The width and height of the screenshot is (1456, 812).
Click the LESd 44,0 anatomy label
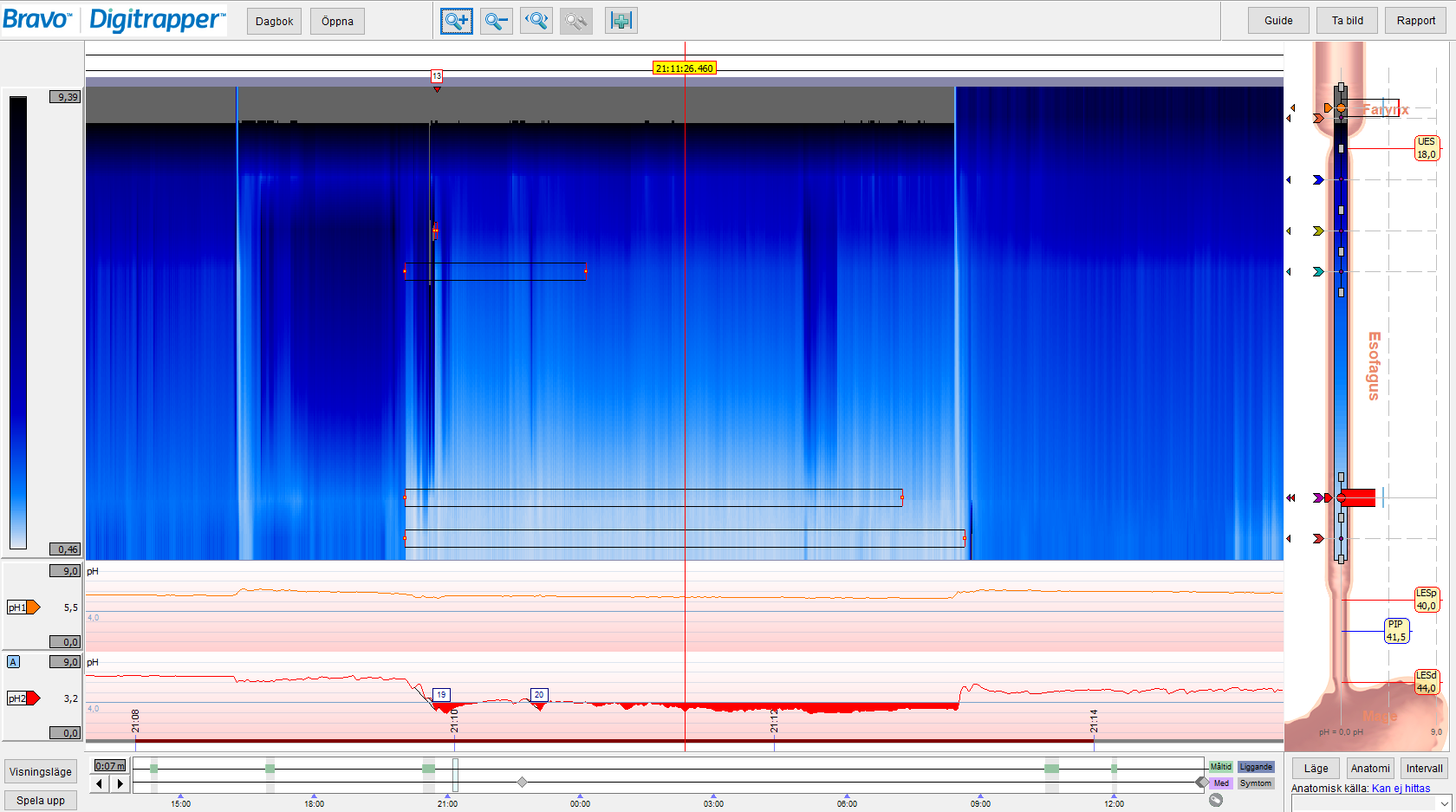point(1427,682)
